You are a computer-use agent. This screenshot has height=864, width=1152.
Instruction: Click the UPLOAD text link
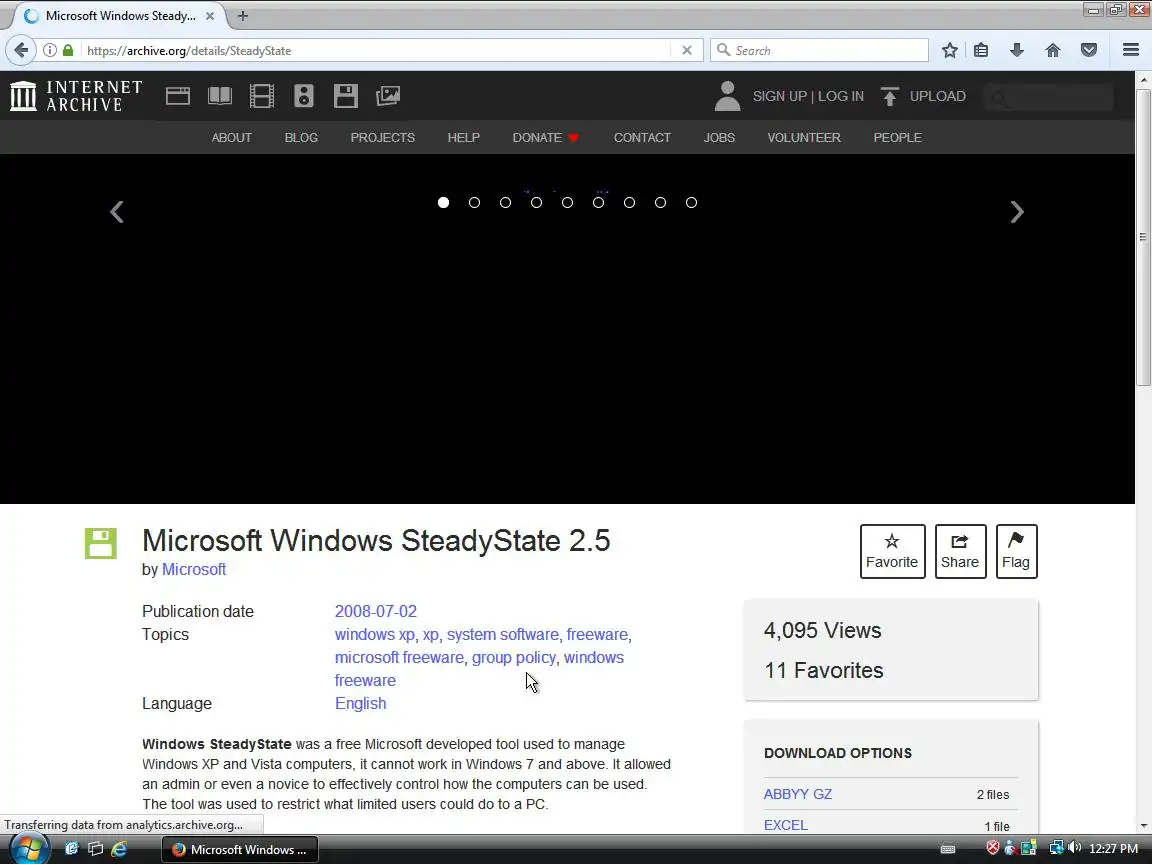point(937,96)
